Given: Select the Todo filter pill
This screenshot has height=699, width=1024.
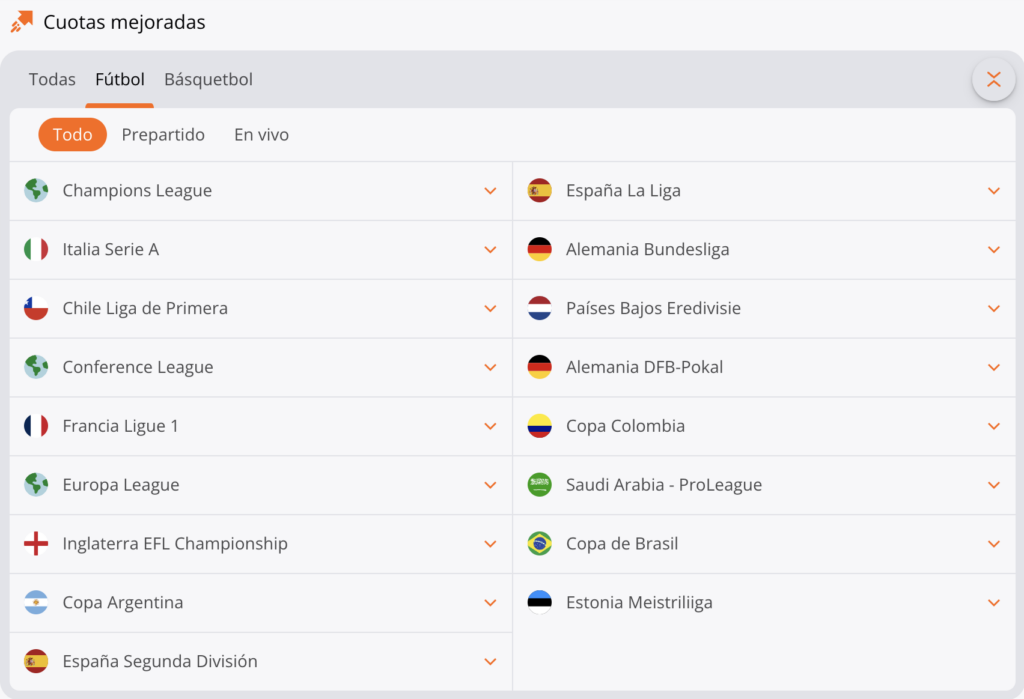Looking at the screenshot, I should [x=72, y=135].
